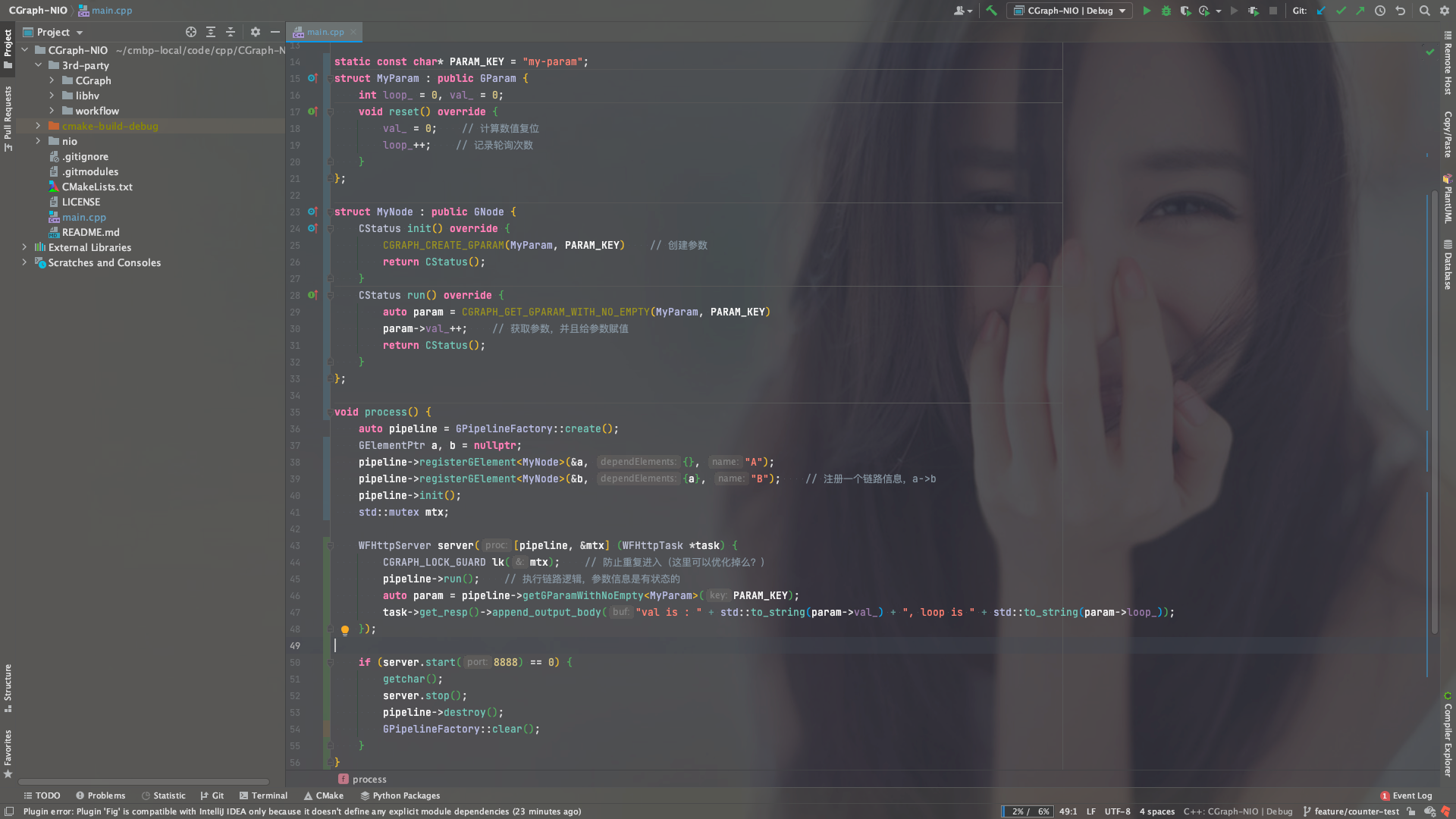Open the Terminal tool window
This screenshot has height=819, width=1456.
263,795
